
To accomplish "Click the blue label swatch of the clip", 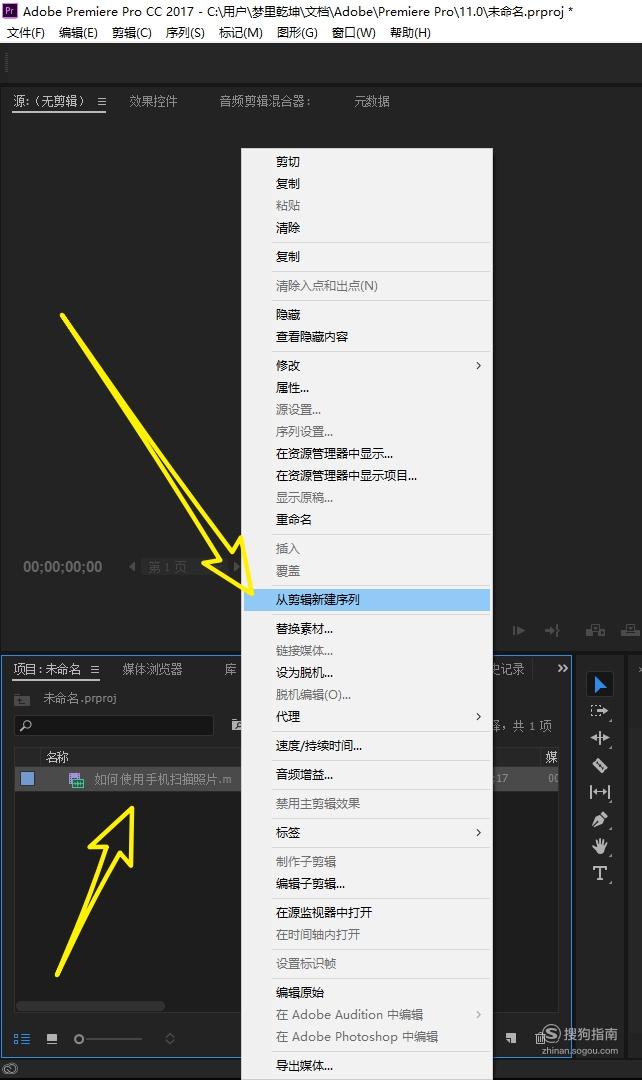I will (x=28, y=779).
